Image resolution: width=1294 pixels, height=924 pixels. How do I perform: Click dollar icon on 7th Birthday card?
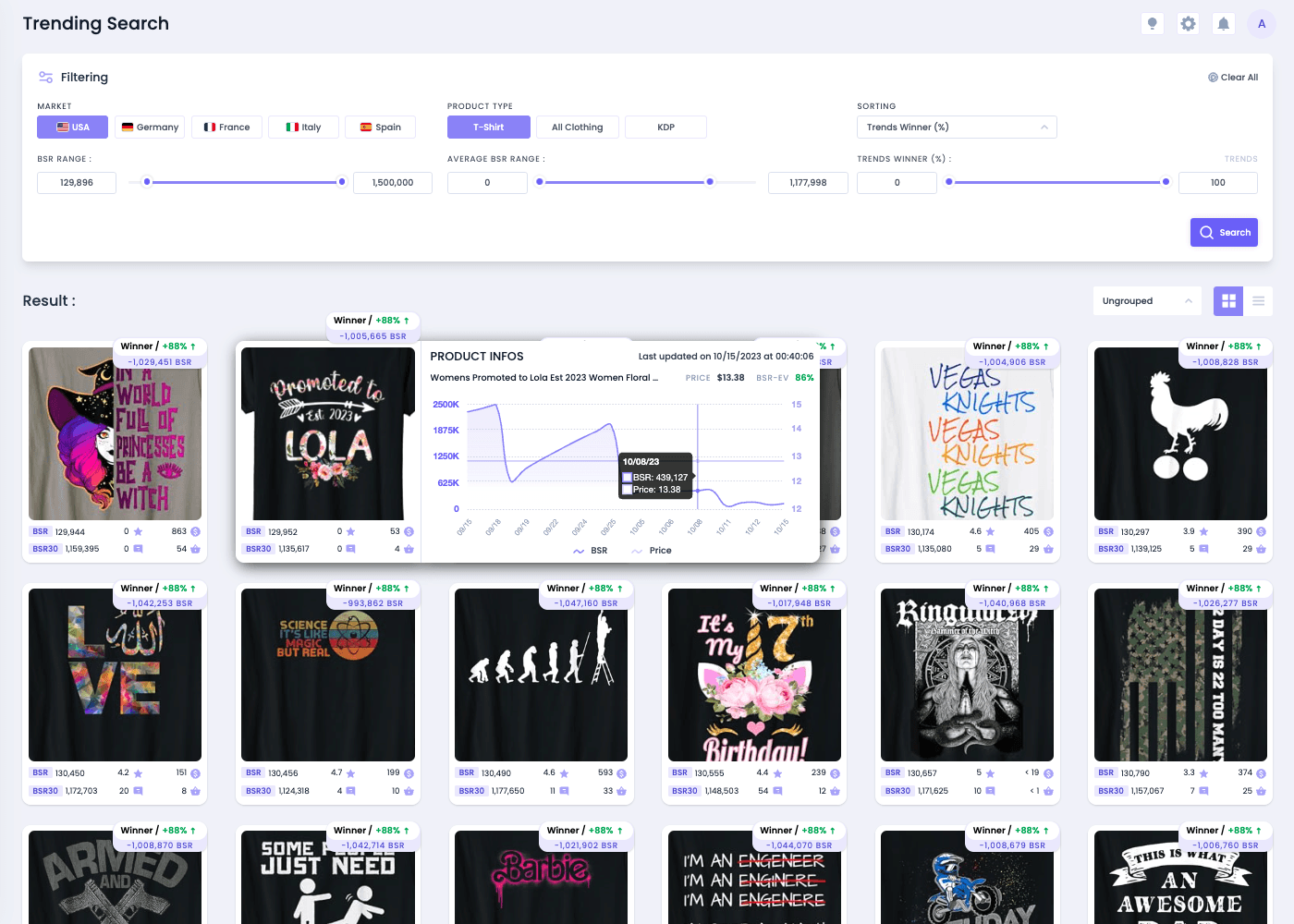click(x=835, y=773)
